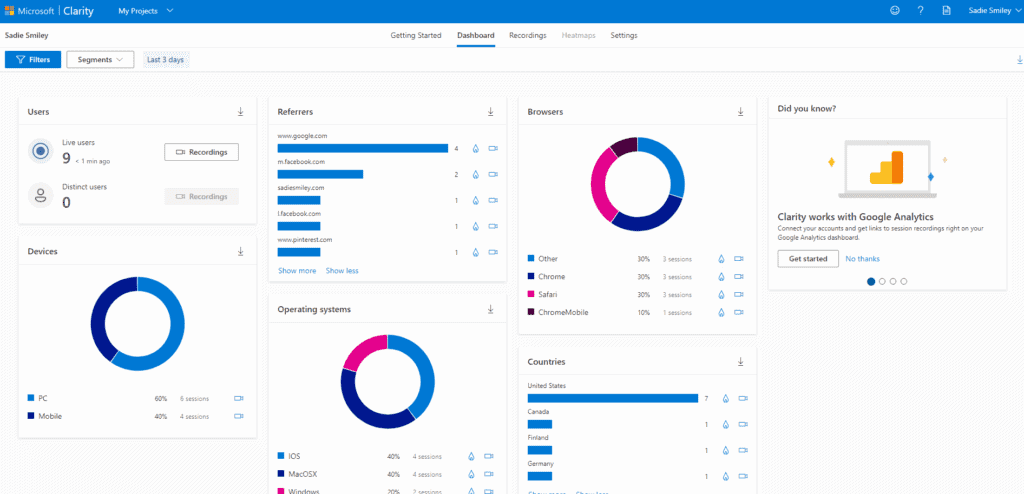The width and height of the screenshot is (1024, 494).
Task: Select the second carousel dot
Action: [x=882, y=282]
